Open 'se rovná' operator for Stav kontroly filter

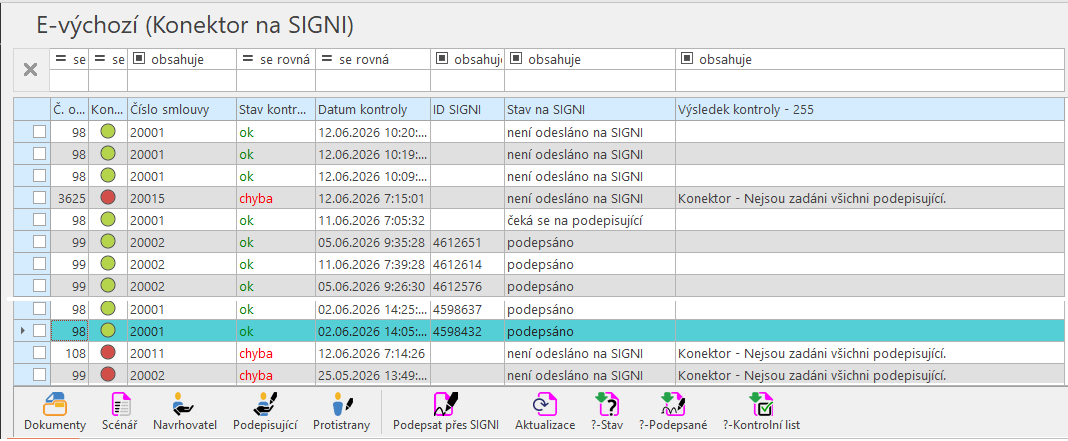click(275, 59)
